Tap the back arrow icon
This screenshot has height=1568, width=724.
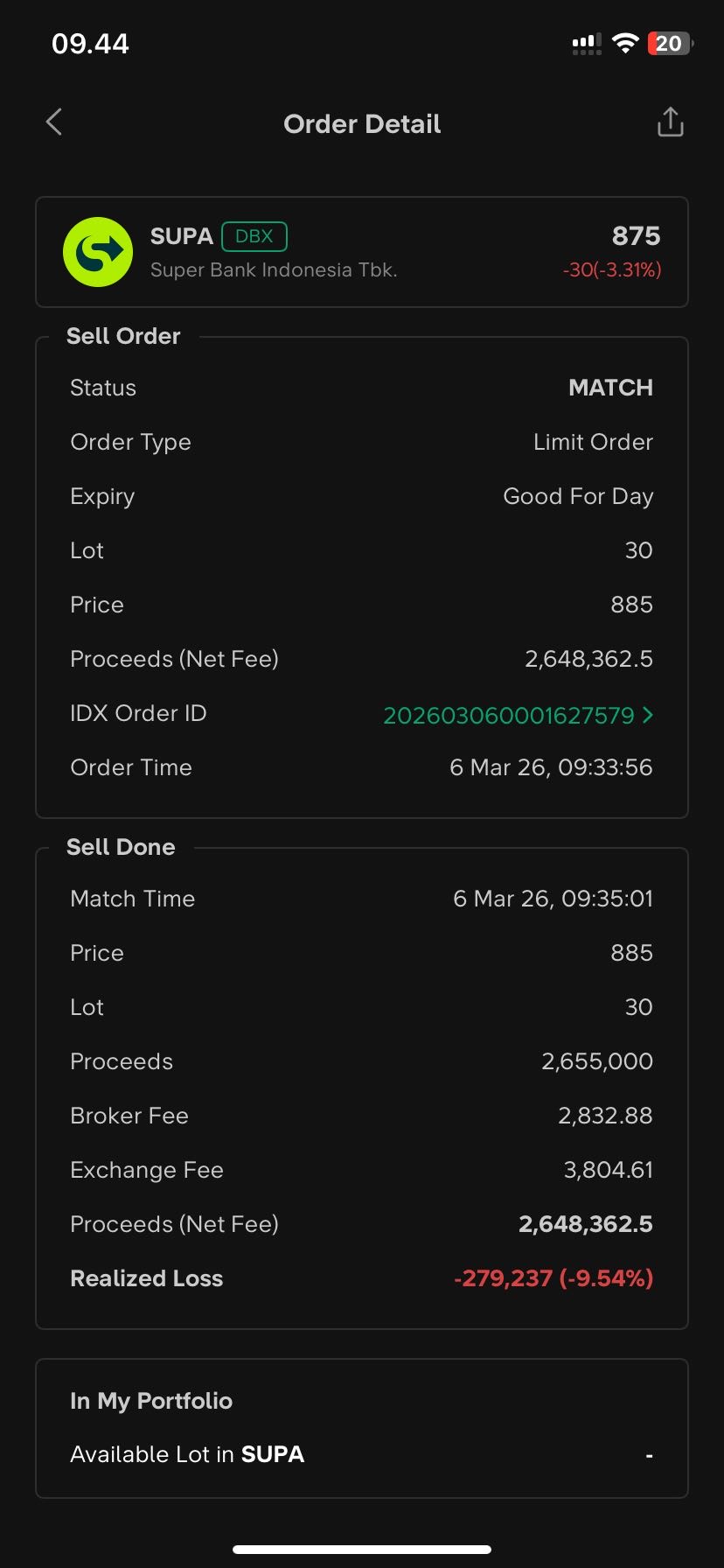[x=54, y=122]
